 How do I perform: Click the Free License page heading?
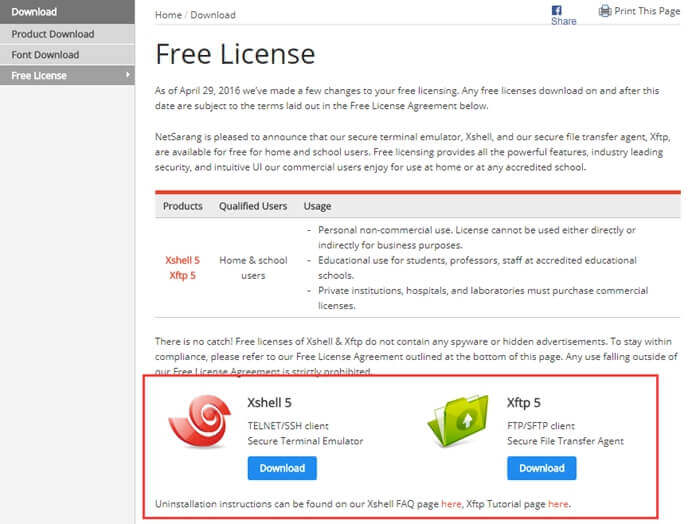(x=235, y=54)
